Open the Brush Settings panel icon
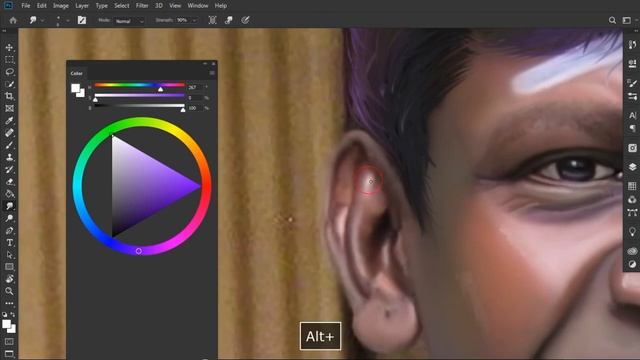The width and height of the screenshot is (640, 360). click(x=632, y=84)
